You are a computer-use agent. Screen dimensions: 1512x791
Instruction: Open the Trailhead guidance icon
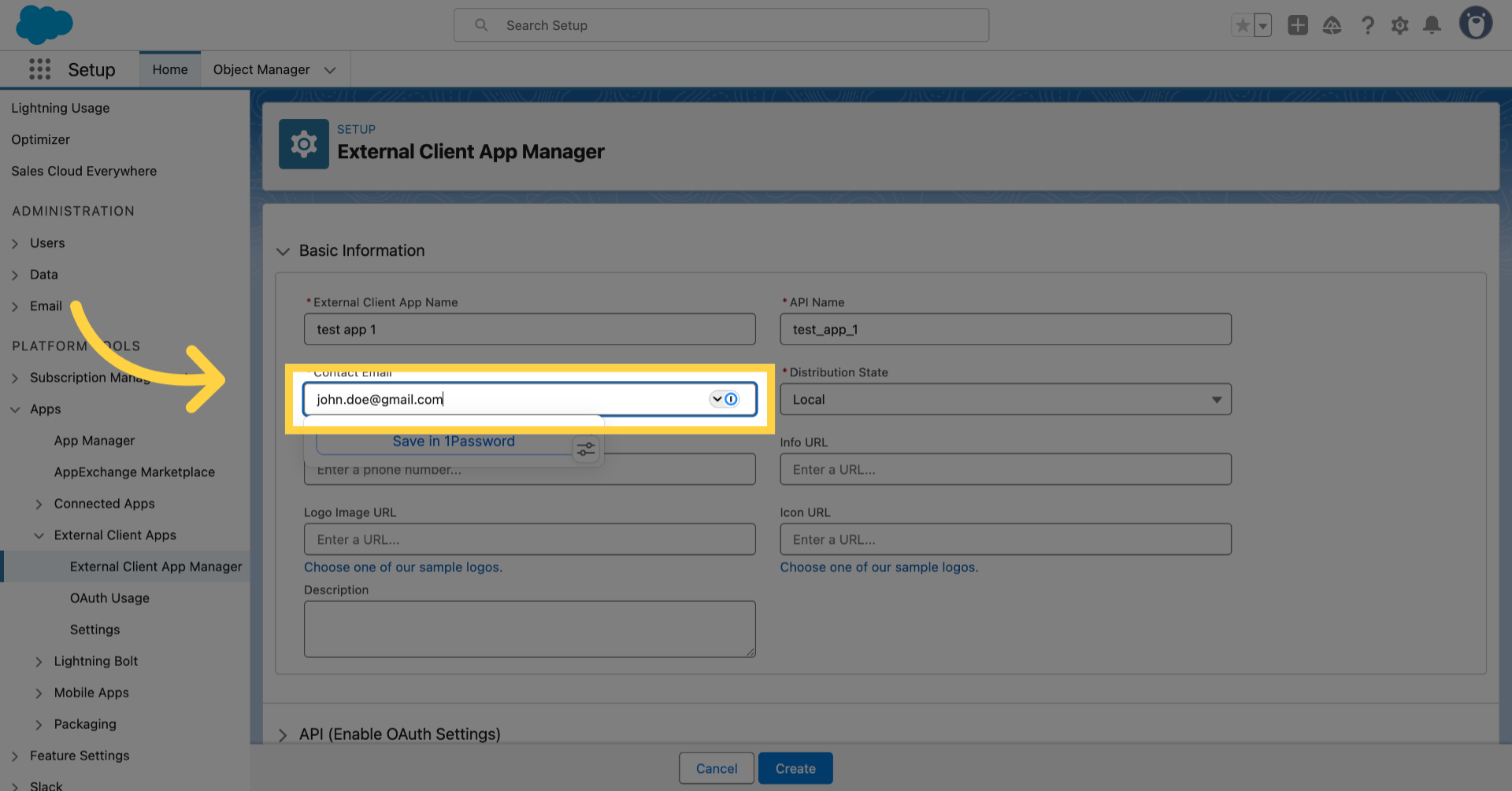click(1332, 25)
